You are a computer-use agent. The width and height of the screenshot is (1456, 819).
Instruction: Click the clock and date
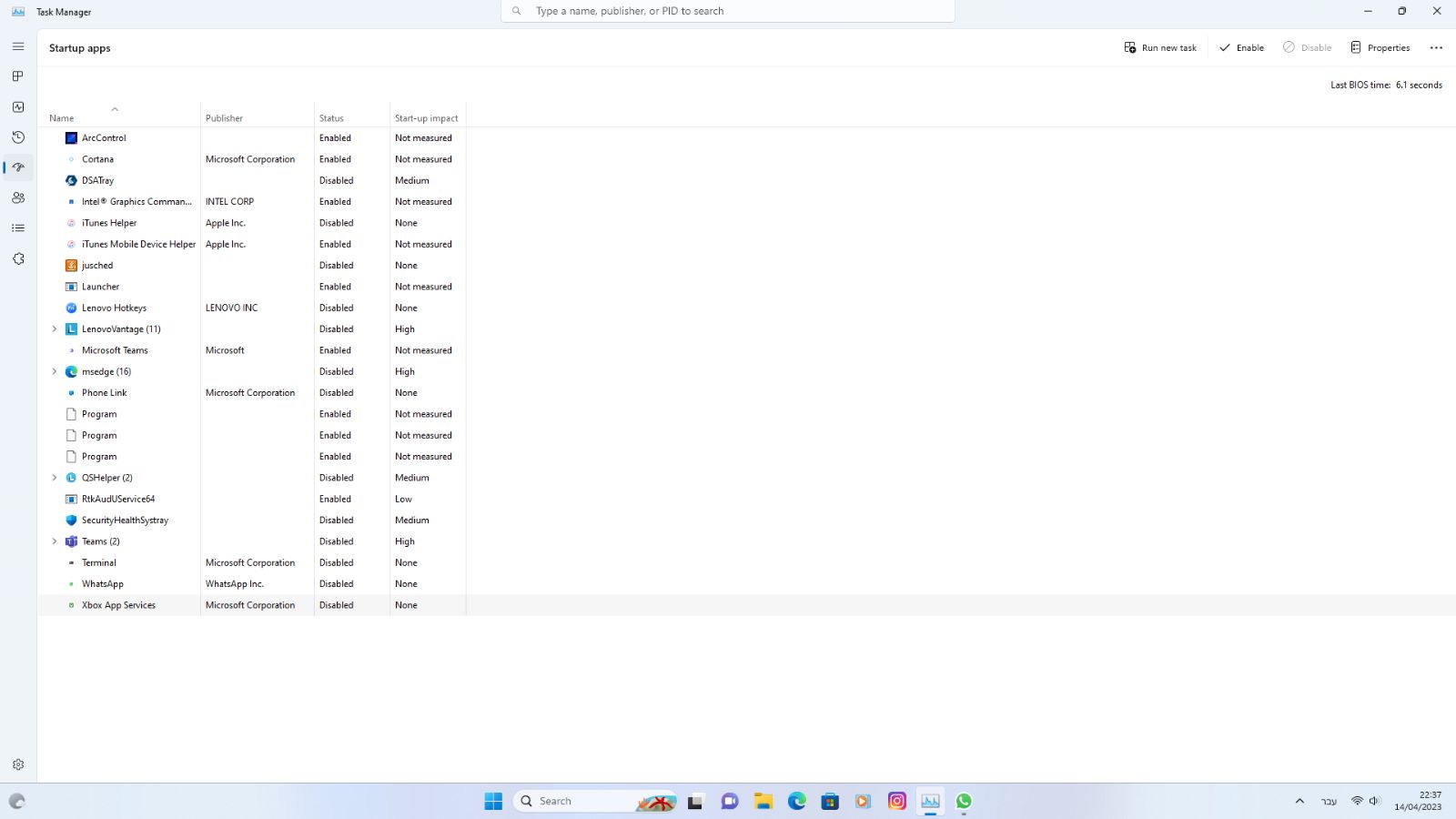click(x=1418, y=801)
